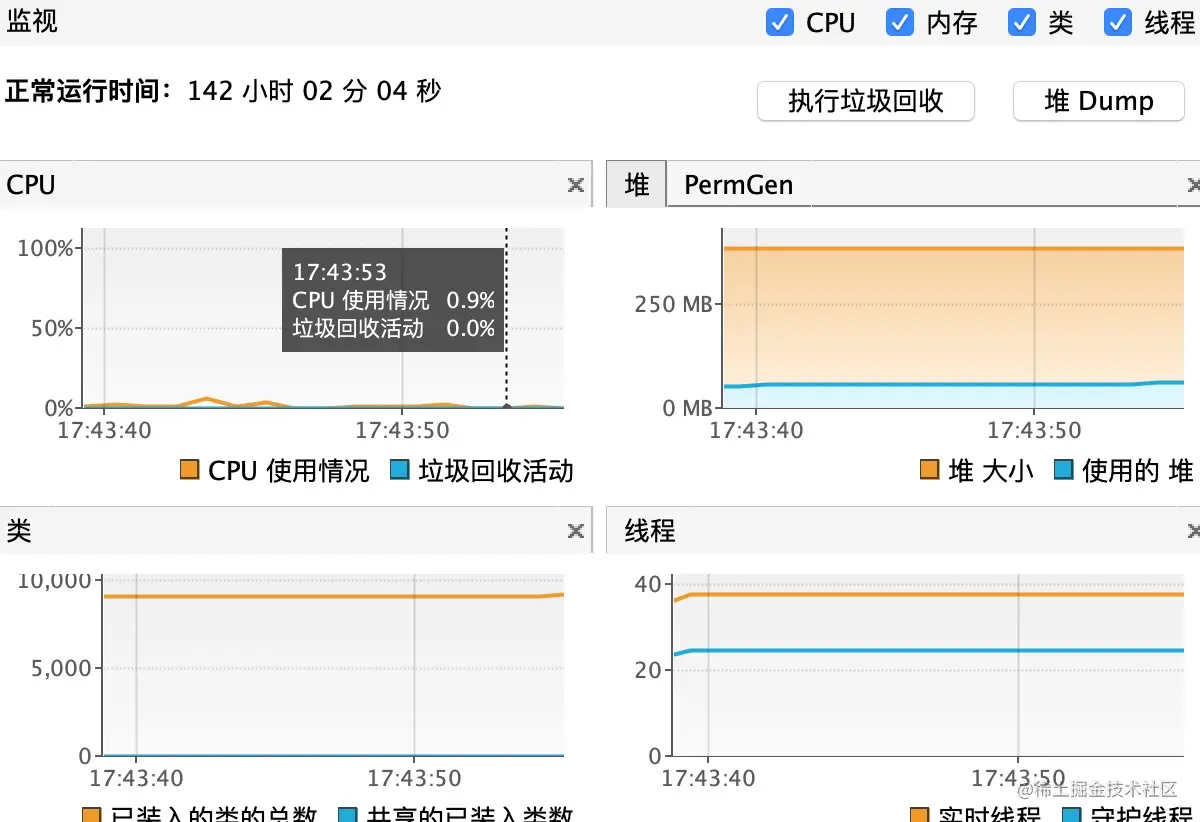1200x822 pixels.
Task: Disable the 线程 (threads) checkbox
Action: click(x=1117, y=22)
